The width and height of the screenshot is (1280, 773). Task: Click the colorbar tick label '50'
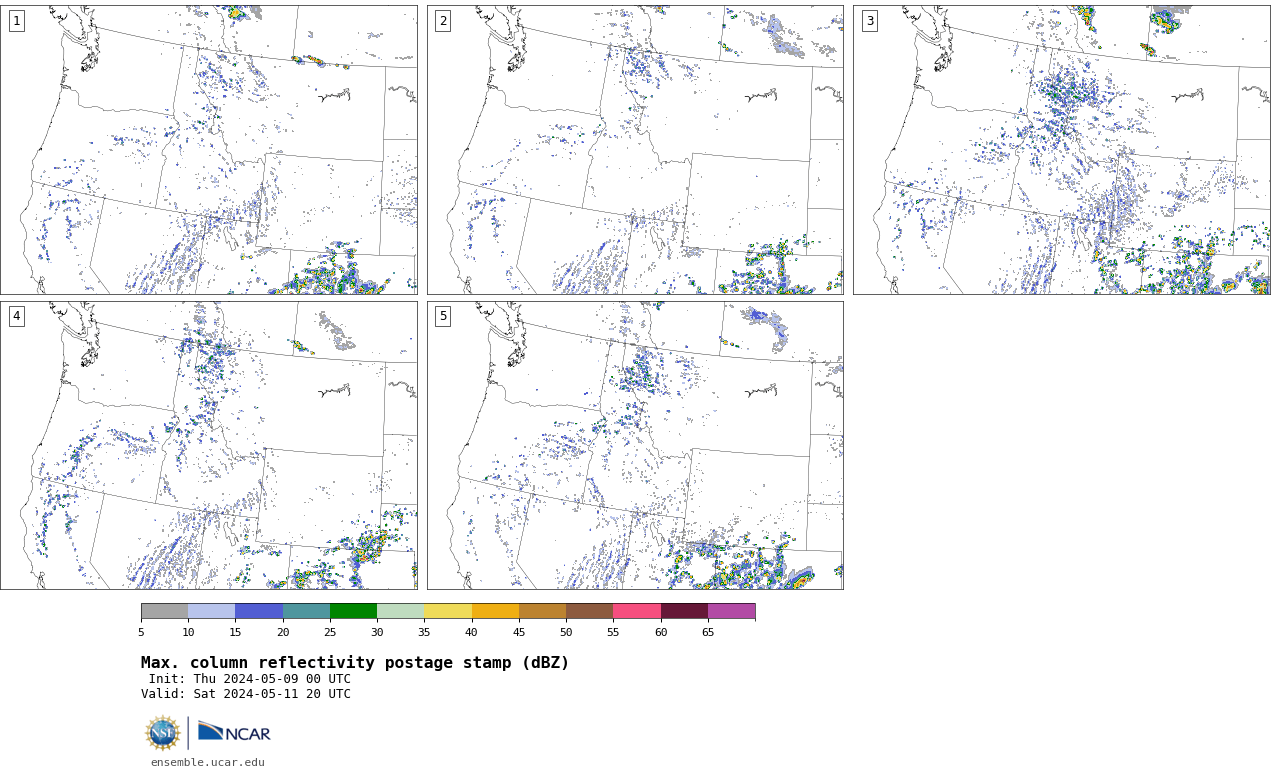pyautogui.click(x=566, y=633)
